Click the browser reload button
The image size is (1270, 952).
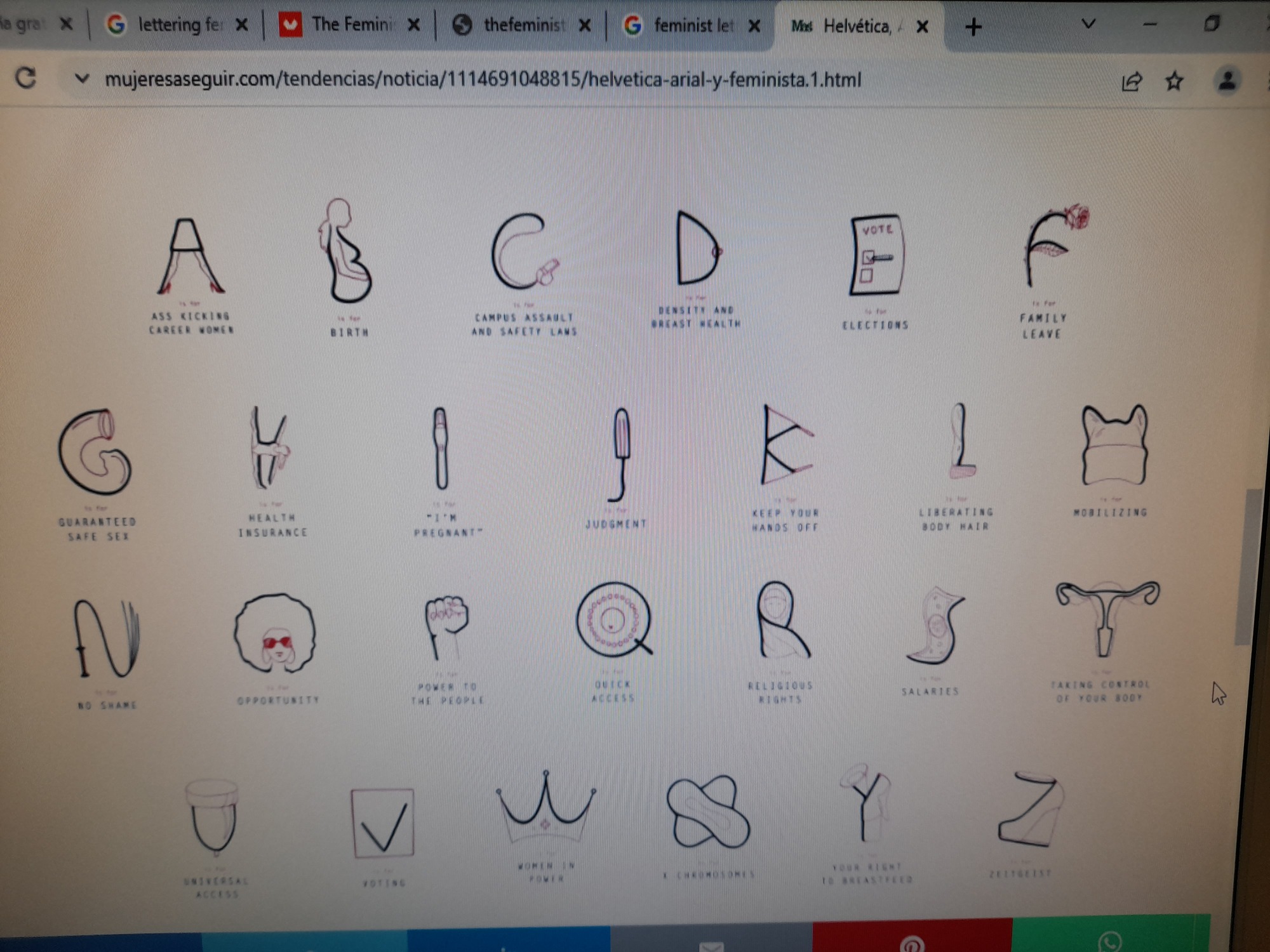click(26, 78)
